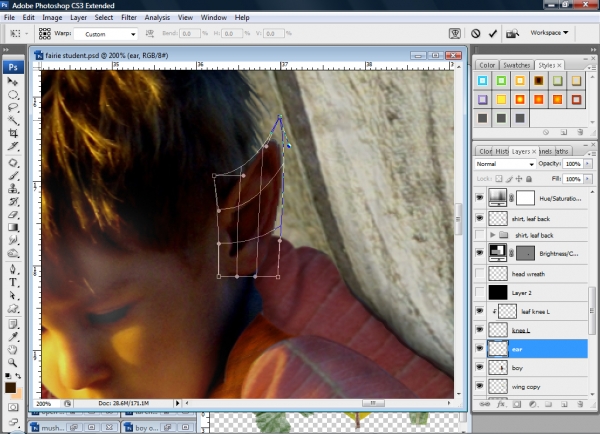This screenshot has height=434, width=600.
Task: Switch to the Swatches tab
Action: pos(516,65)
